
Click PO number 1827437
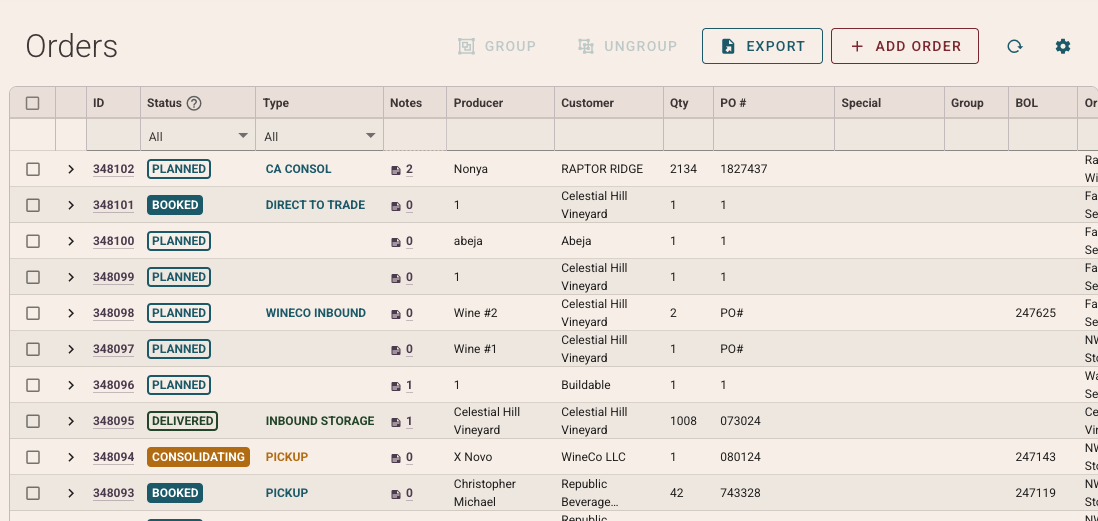(744, 169)
